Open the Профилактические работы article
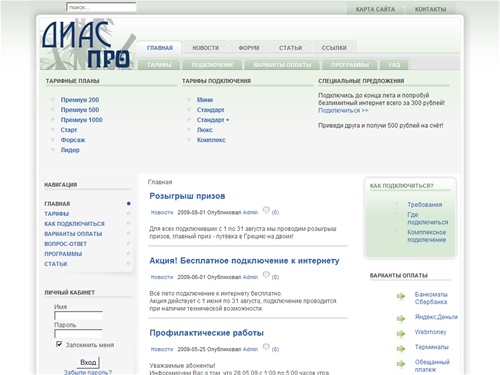 click(x=206, y=333)
